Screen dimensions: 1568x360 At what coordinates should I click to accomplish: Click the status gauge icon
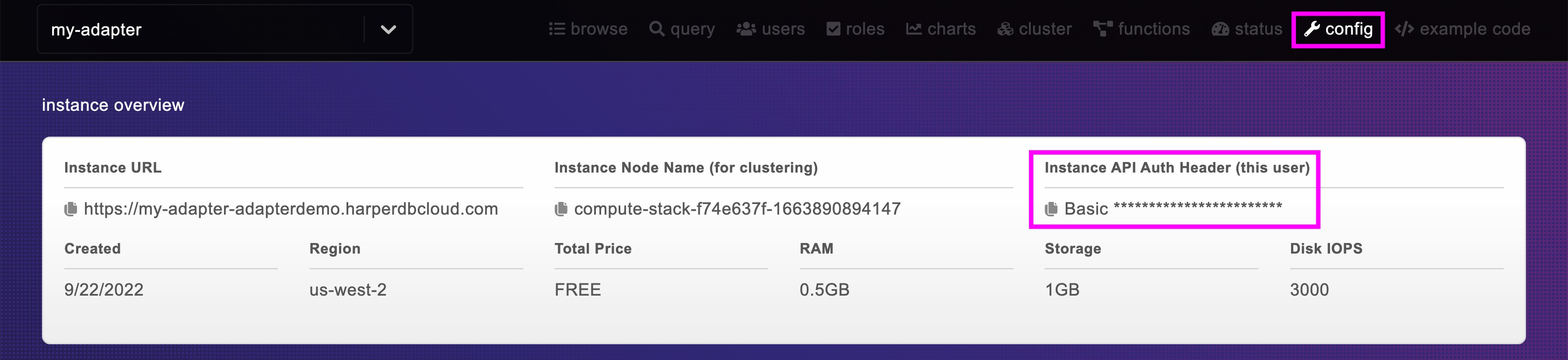point(1220,29)
